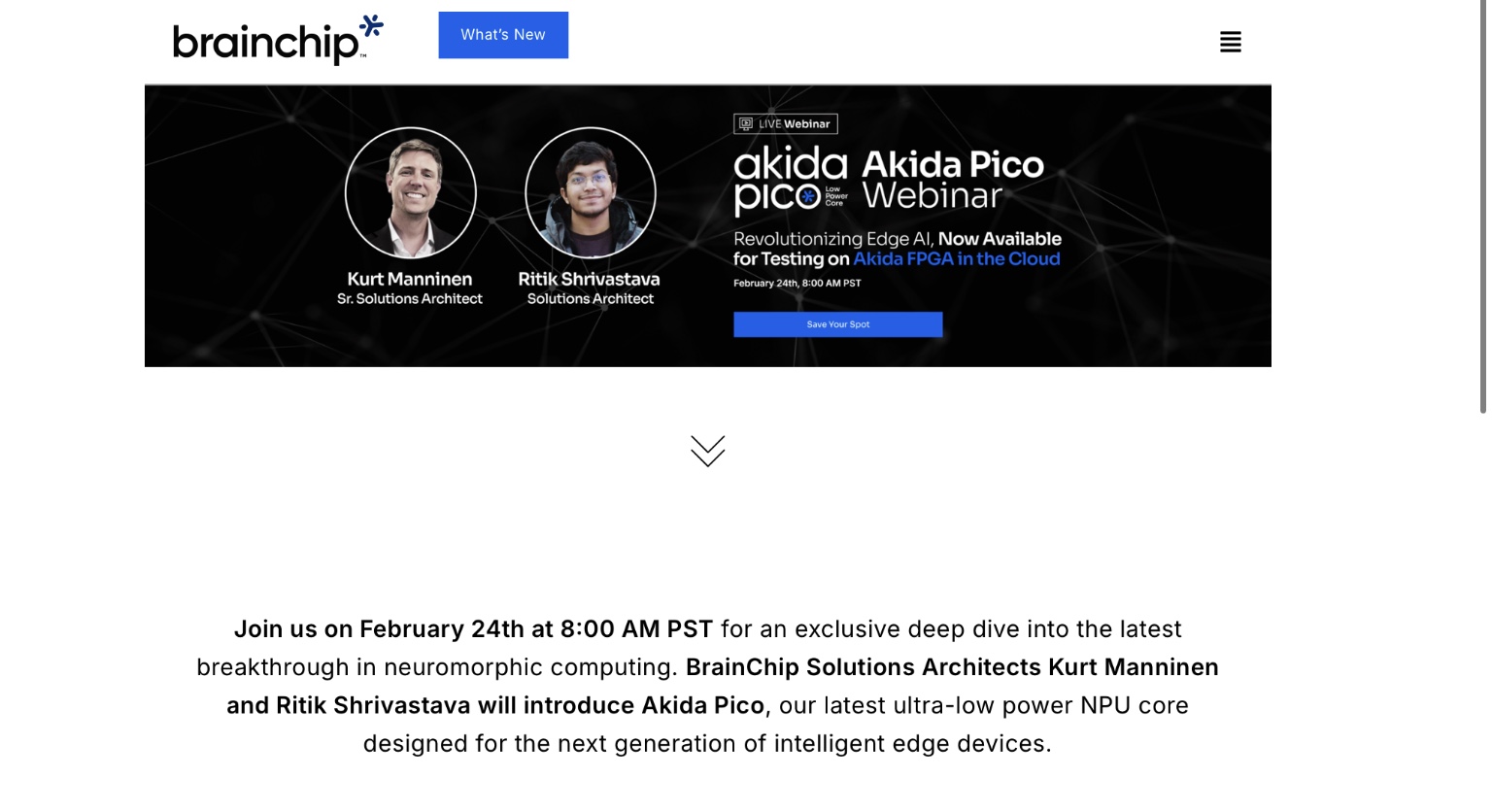
Task: Click the double chevron down arrow
Action: [x=707, y=451]
